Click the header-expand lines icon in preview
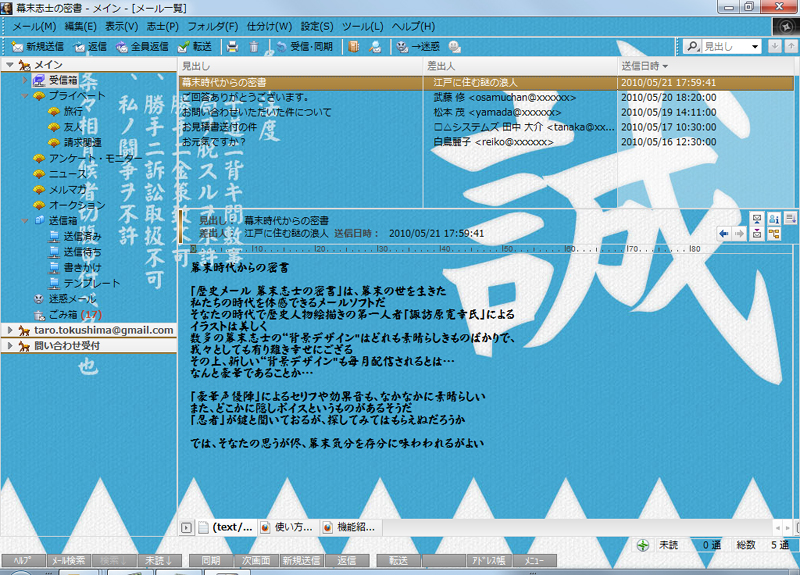 pyautogui.click(x=790, y=219)
